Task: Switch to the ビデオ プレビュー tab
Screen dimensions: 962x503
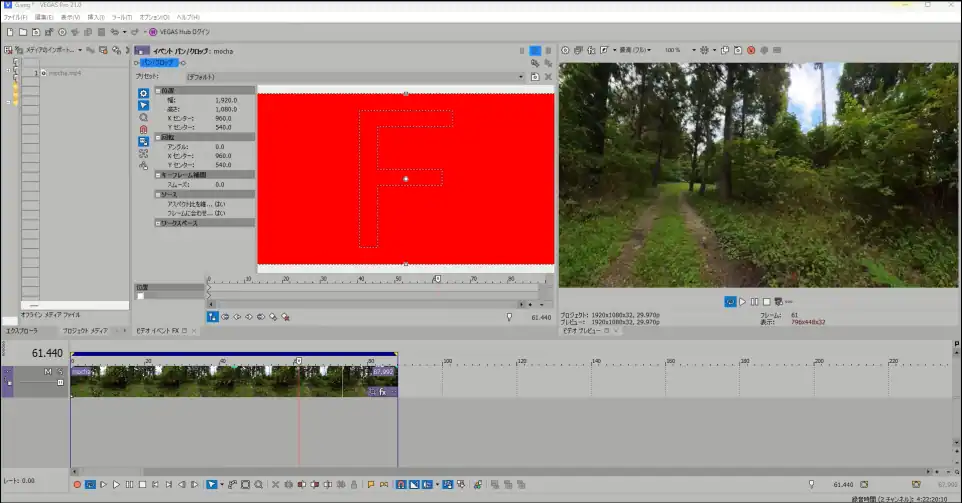Action: (x=582, y=331)
